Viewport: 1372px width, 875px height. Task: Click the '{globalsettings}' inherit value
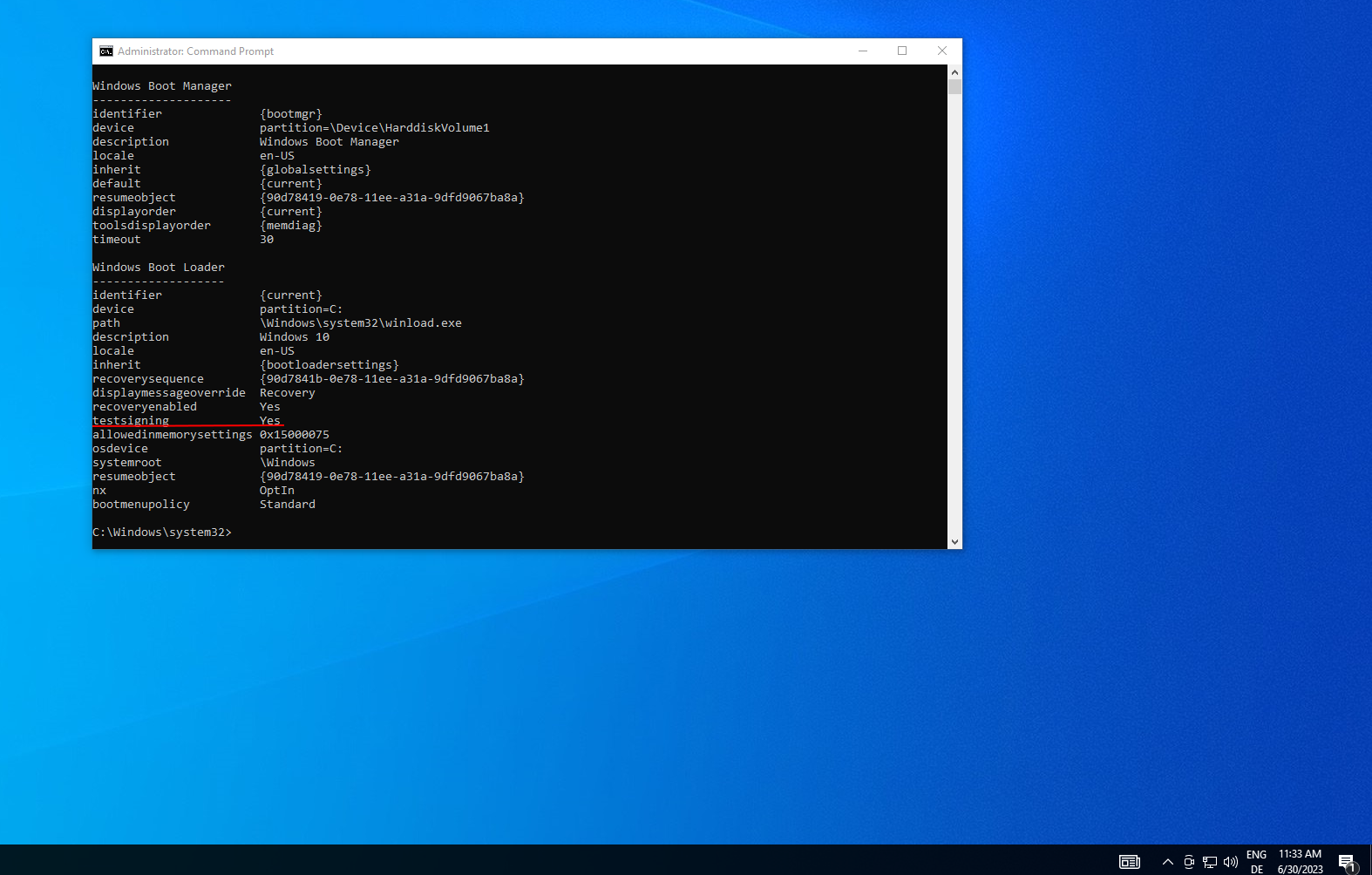[x=316, y=170]
